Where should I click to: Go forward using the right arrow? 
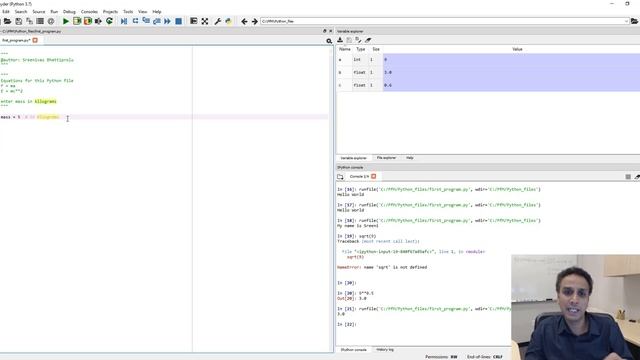[254, 21]
